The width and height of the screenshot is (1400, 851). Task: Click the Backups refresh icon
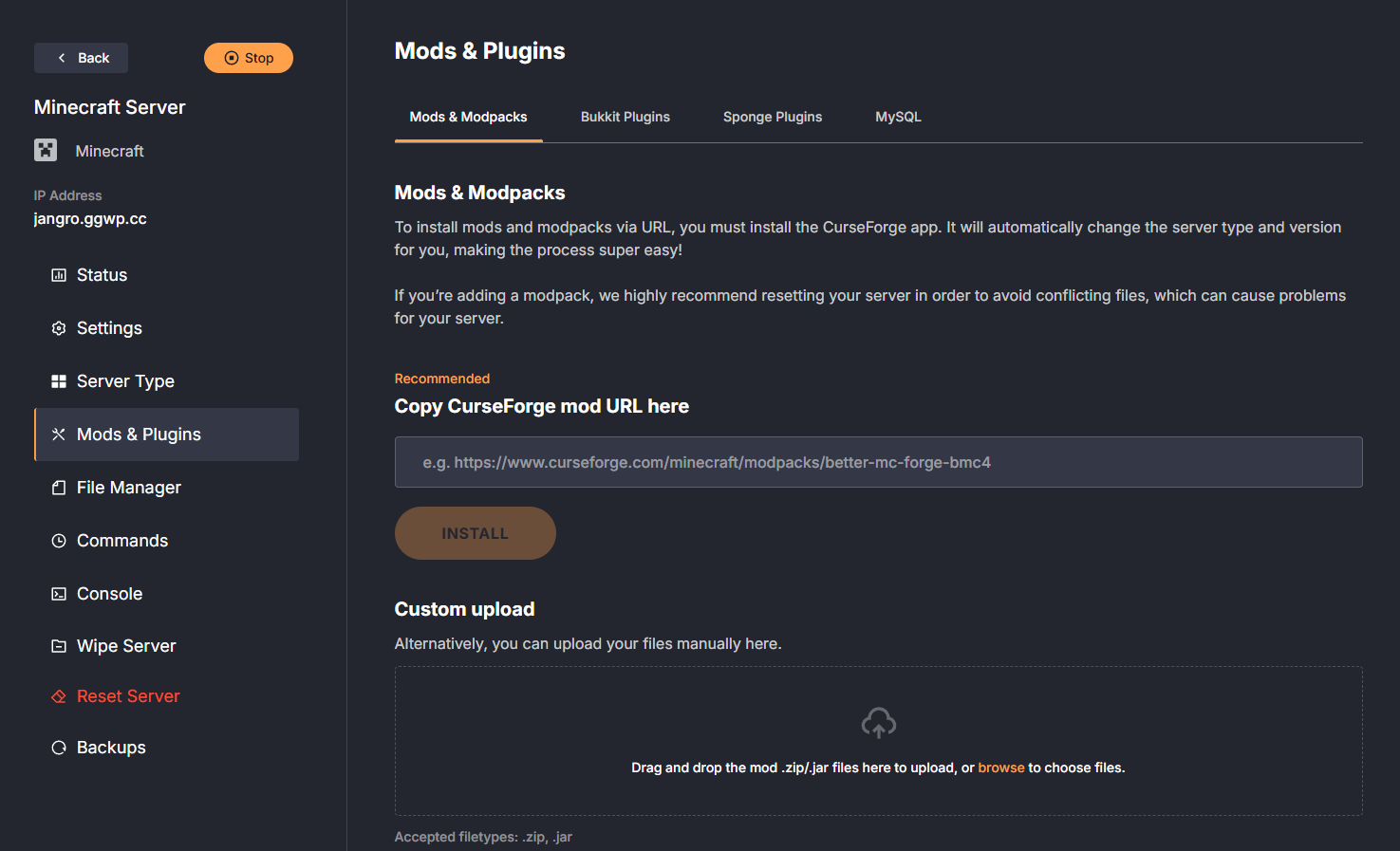click(59, 747)
